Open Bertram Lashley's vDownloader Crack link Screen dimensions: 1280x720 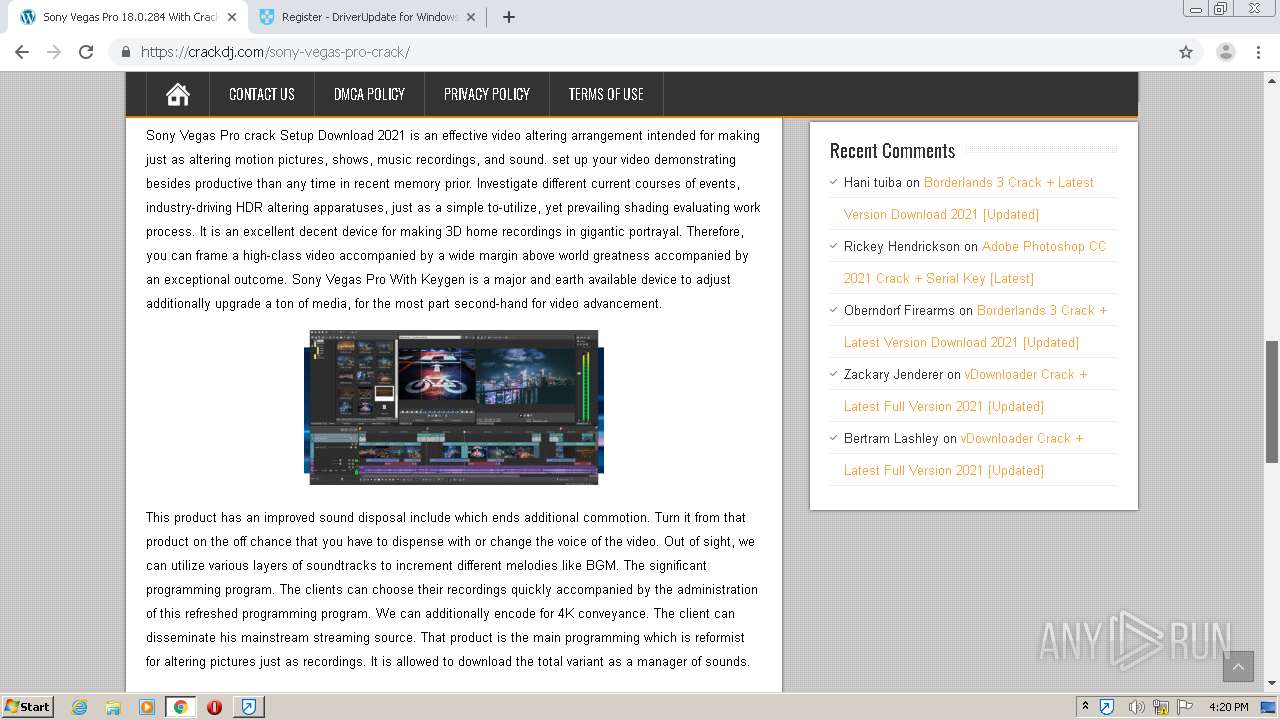click(x=964, y=454)
